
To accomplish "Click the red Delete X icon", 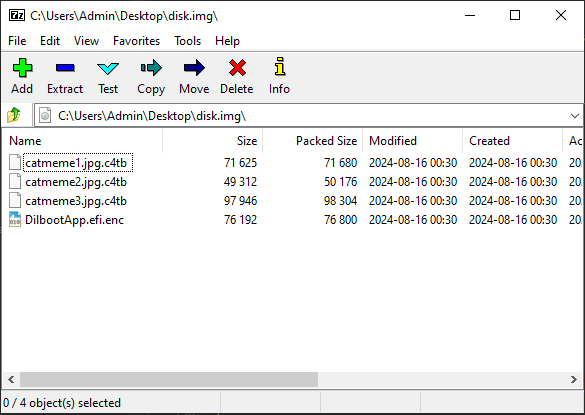I will [x=237, y=68].
